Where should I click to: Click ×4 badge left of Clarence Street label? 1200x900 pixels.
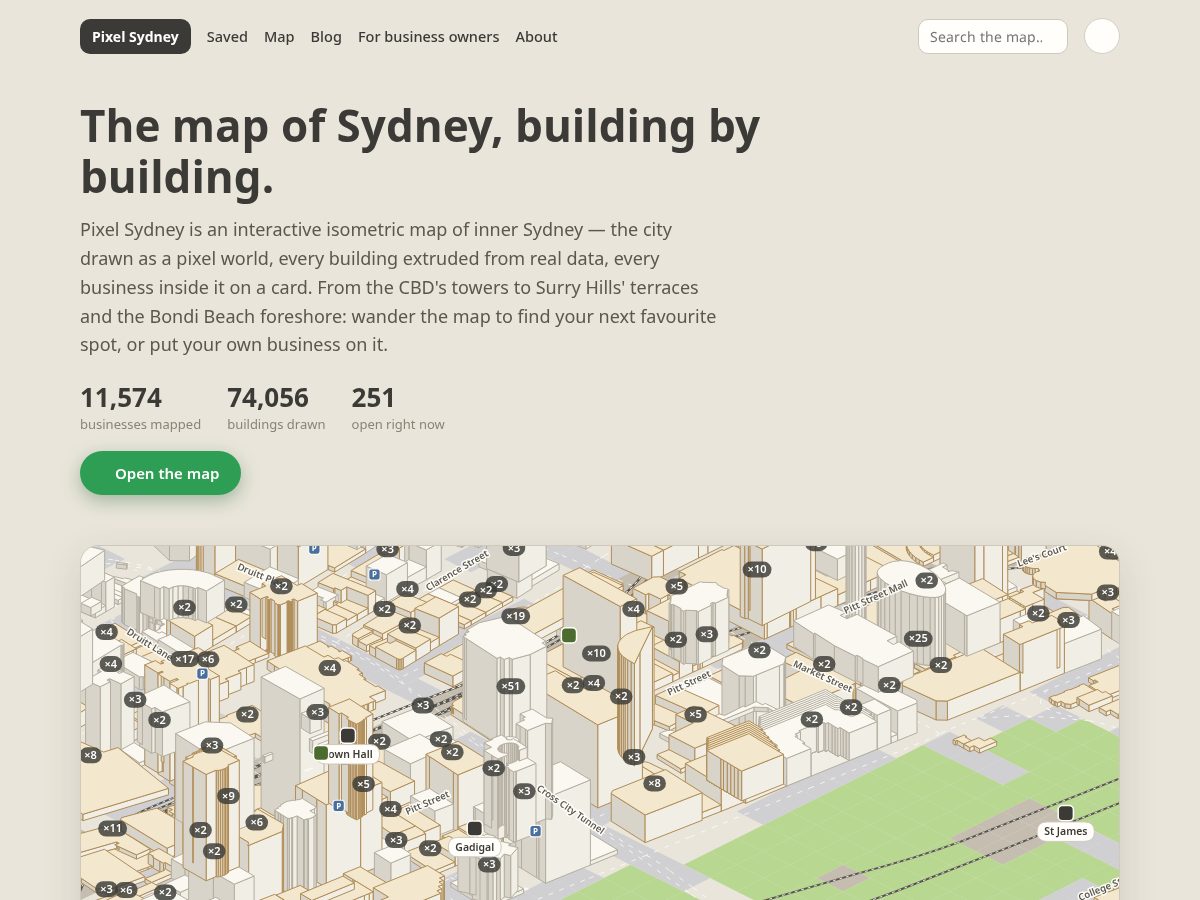[x=407, y=589]
